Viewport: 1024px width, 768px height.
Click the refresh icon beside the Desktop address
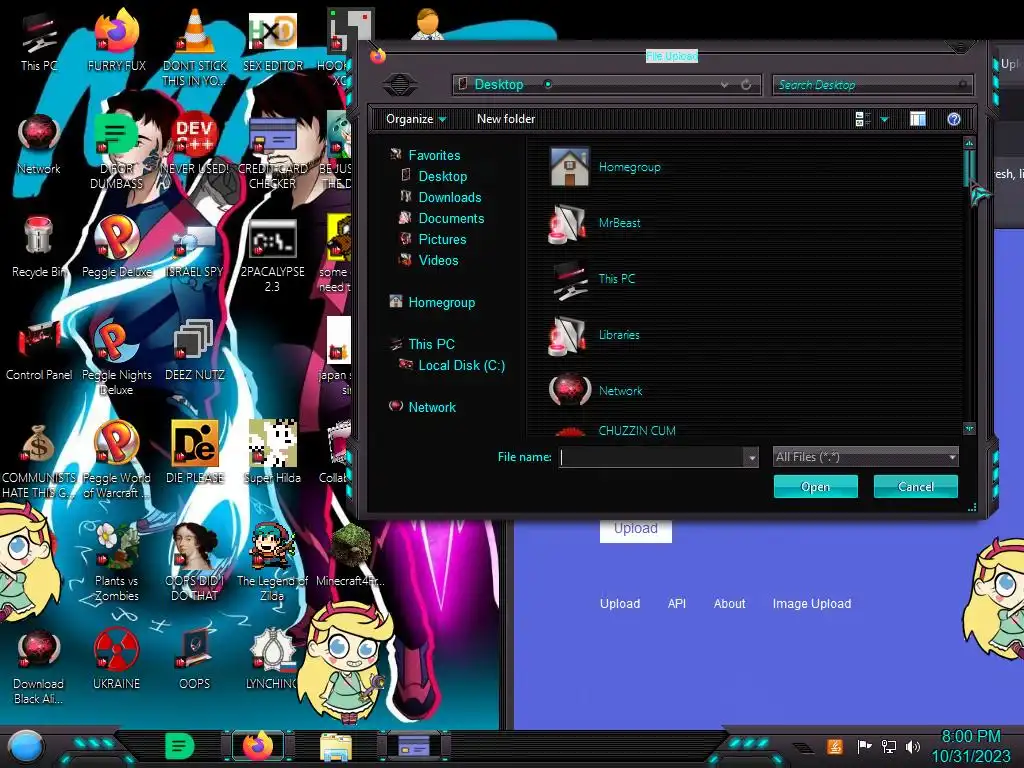[746, 84]
